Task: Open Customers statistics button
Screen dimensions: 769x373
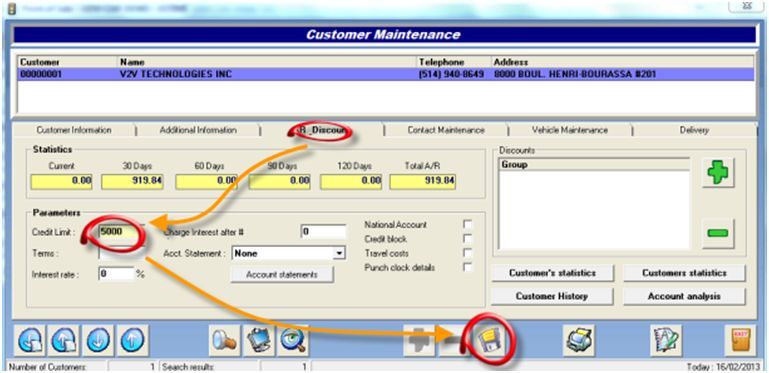Action: tap(684, 273)
